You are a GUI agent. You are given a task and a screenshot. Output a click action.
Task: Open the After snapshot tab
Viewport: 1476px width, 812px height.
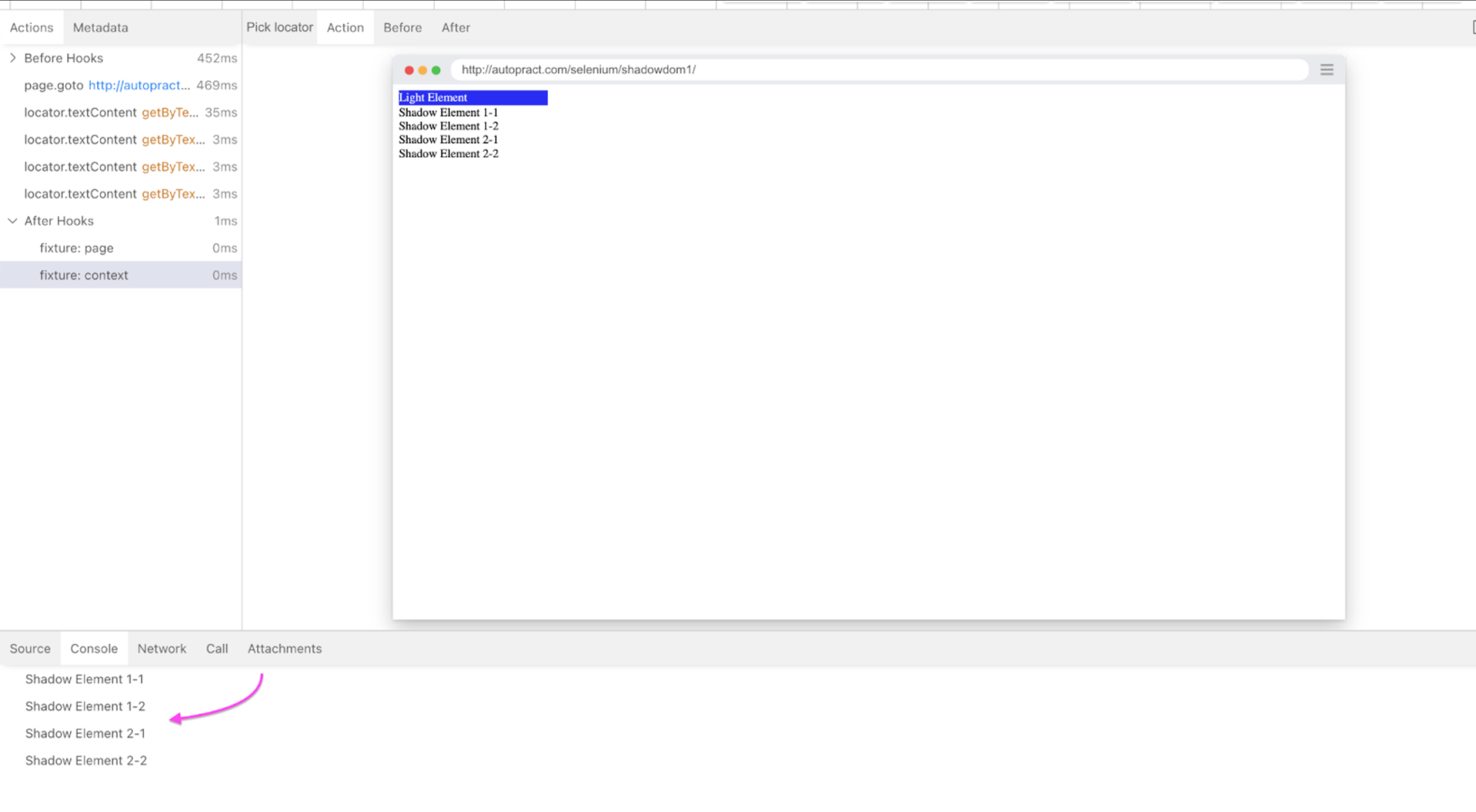455,28
